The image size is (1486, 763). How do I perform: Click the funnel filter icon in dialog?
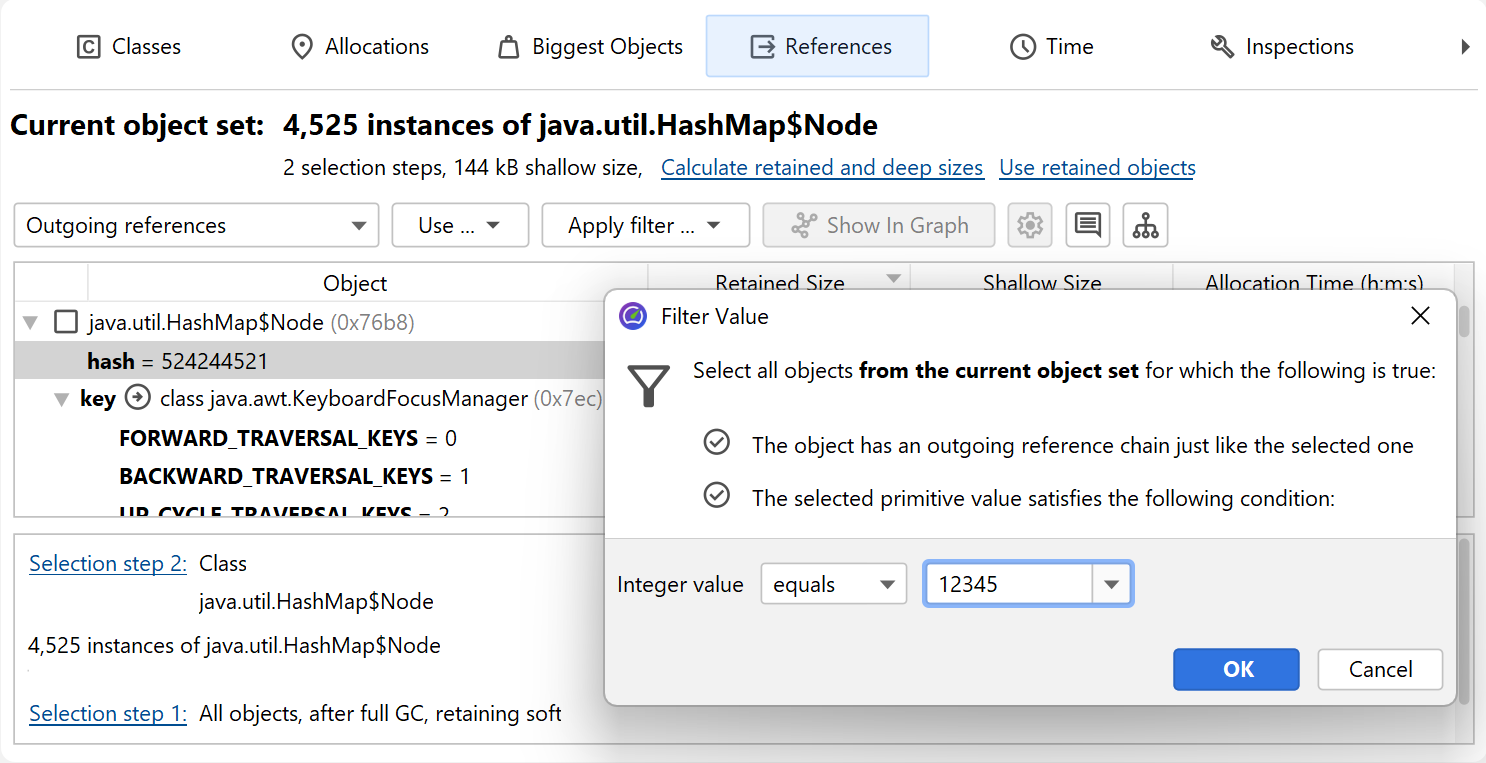[x=648, y=385]
